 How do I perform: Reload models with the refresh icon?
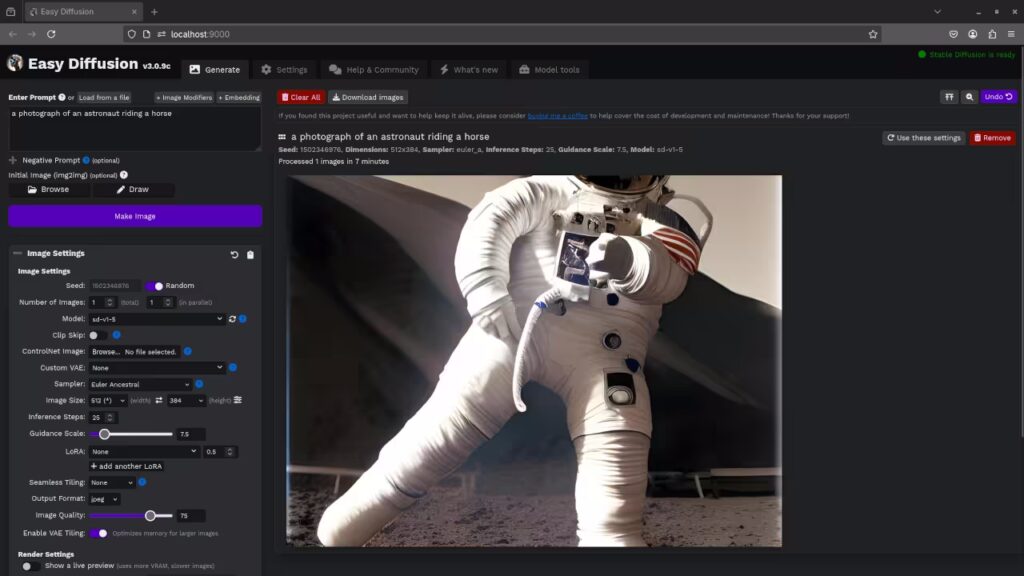point(232,319)
